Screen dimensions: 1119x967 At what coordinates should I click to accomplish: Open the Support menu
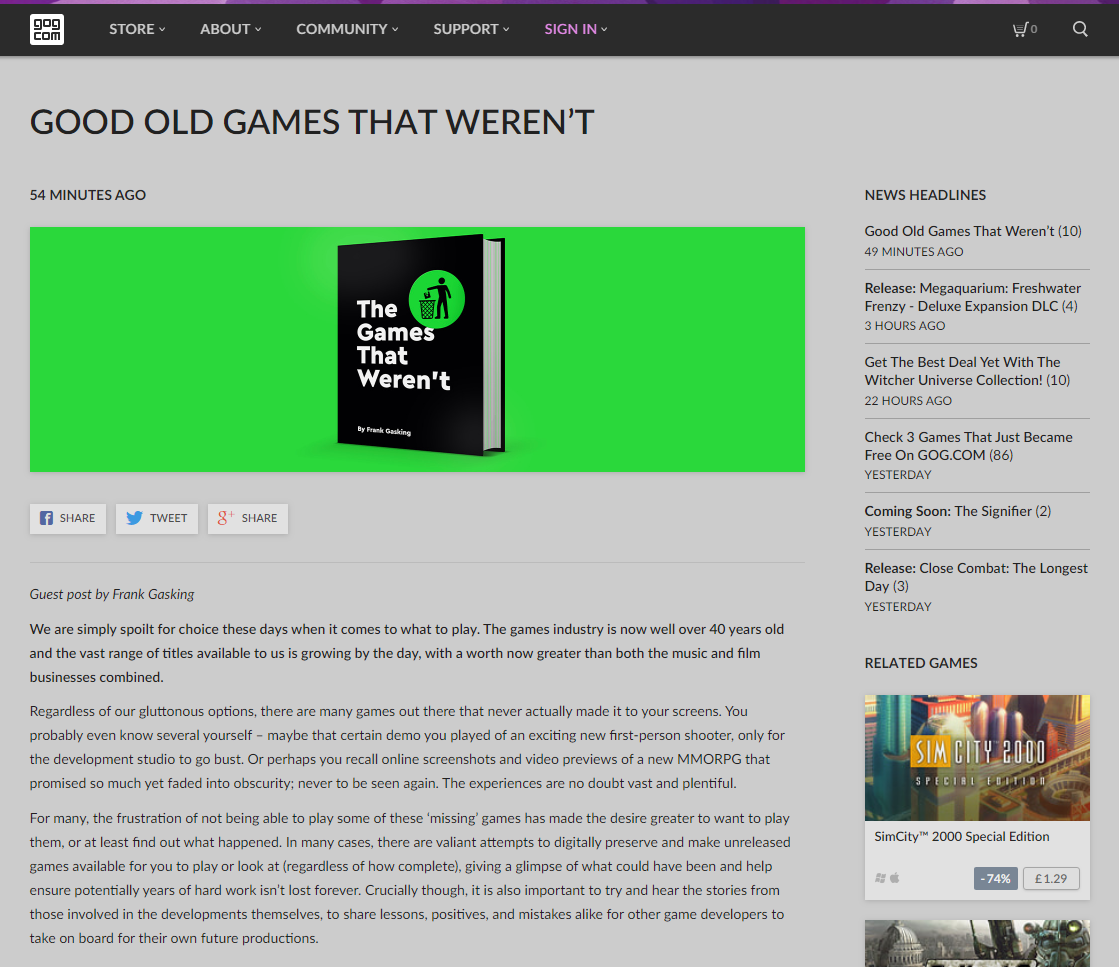point(472,29)
